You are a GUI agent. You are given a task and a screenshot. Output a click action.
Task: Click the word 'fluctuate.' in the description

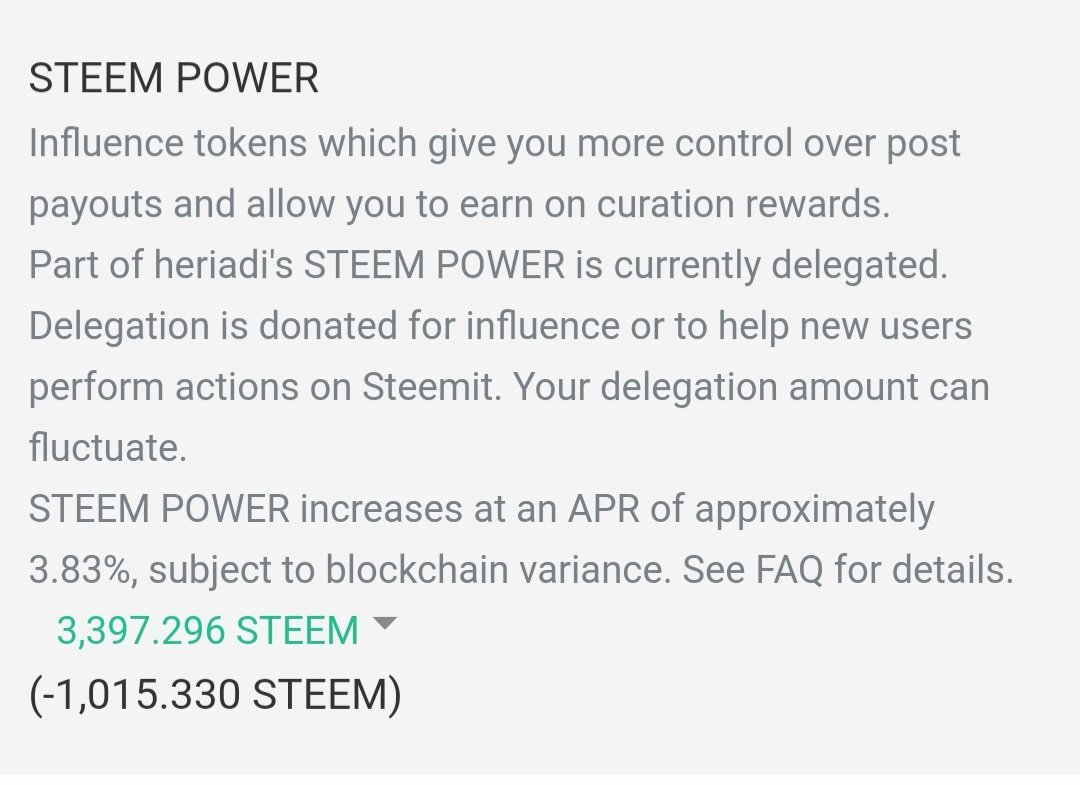pyautogui.click(x=108, y=448)
